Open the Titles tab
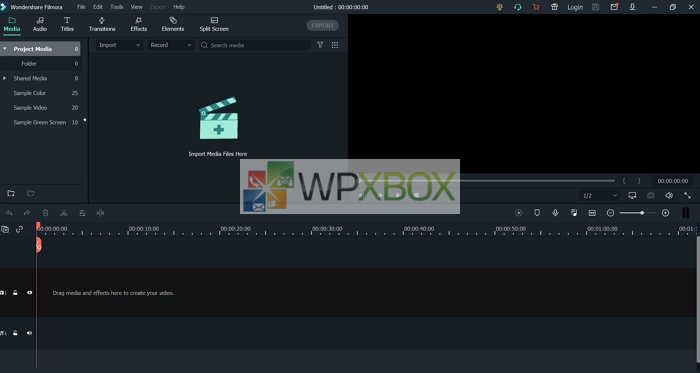Screen dimensions: 700x373 (67, 25)
